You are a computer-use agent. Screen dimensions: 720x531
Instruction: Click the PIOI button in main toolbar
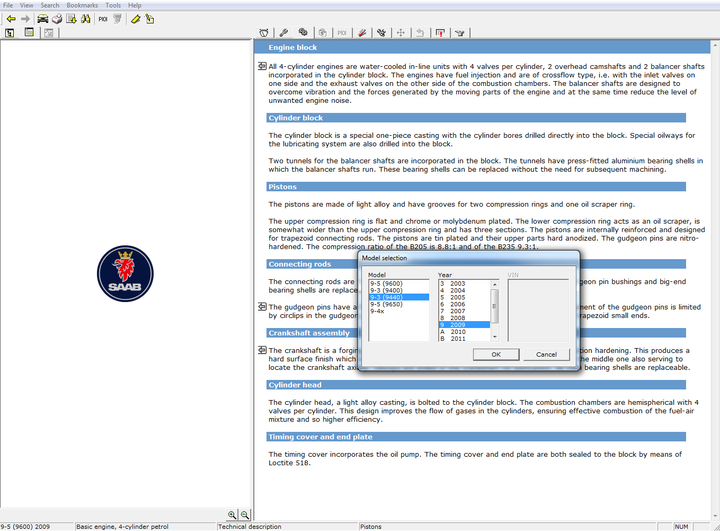pos(103,19)
